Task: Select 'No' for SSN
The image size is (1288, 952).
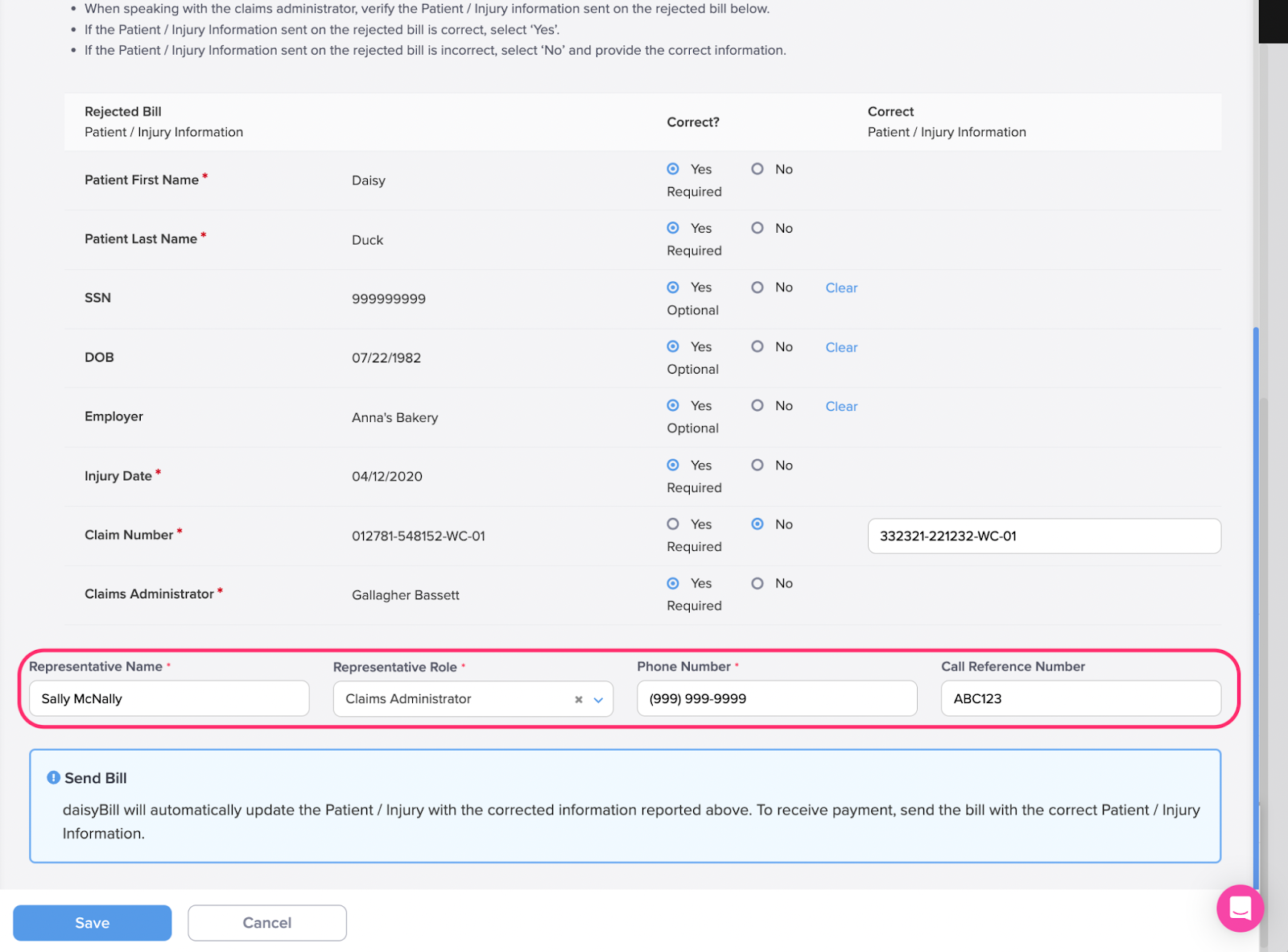Action: tap(758, 288)
